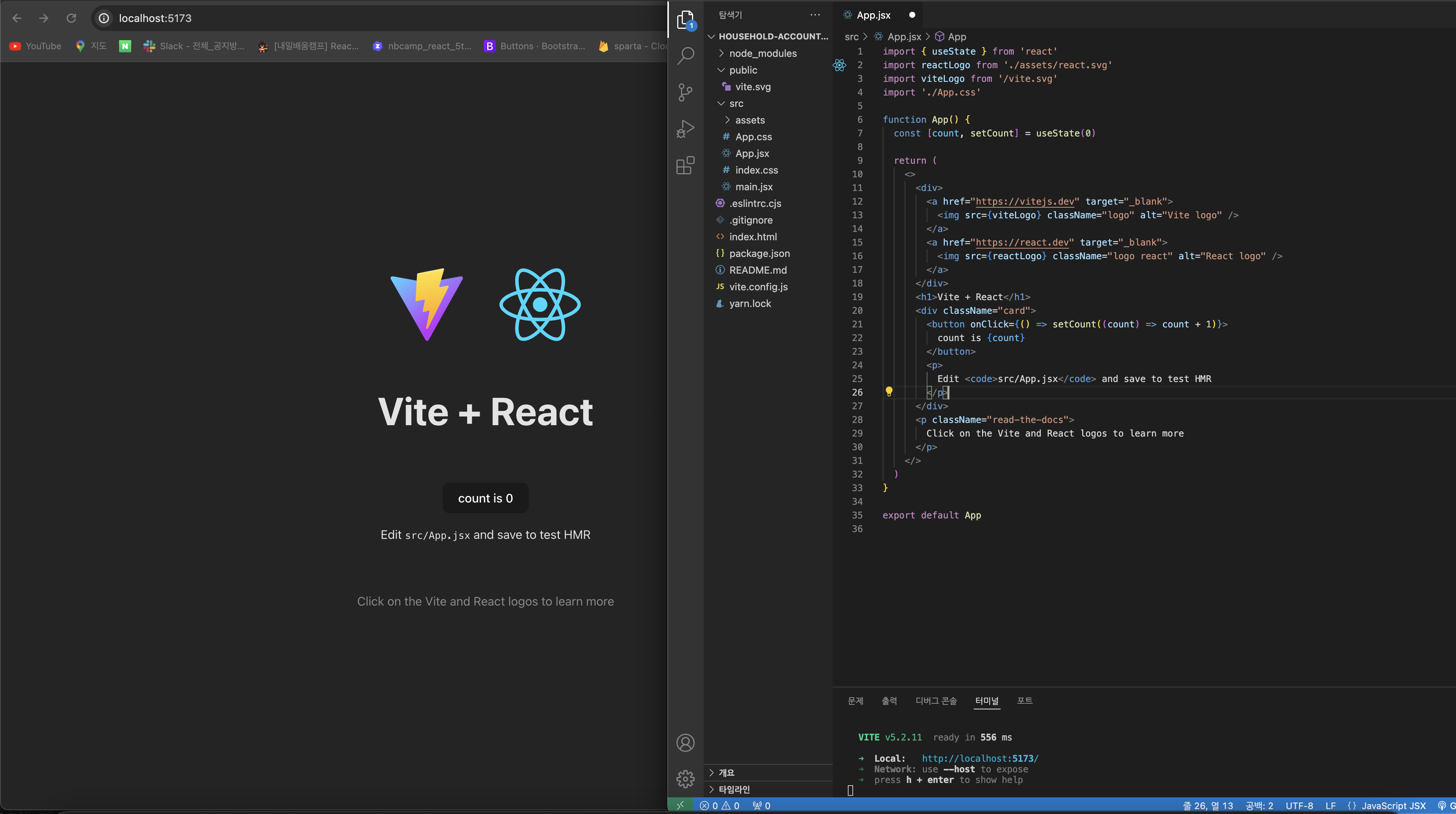Open Run and Debug view
The height and width of the screenshot is (814, 1456).
coord(685,129)
